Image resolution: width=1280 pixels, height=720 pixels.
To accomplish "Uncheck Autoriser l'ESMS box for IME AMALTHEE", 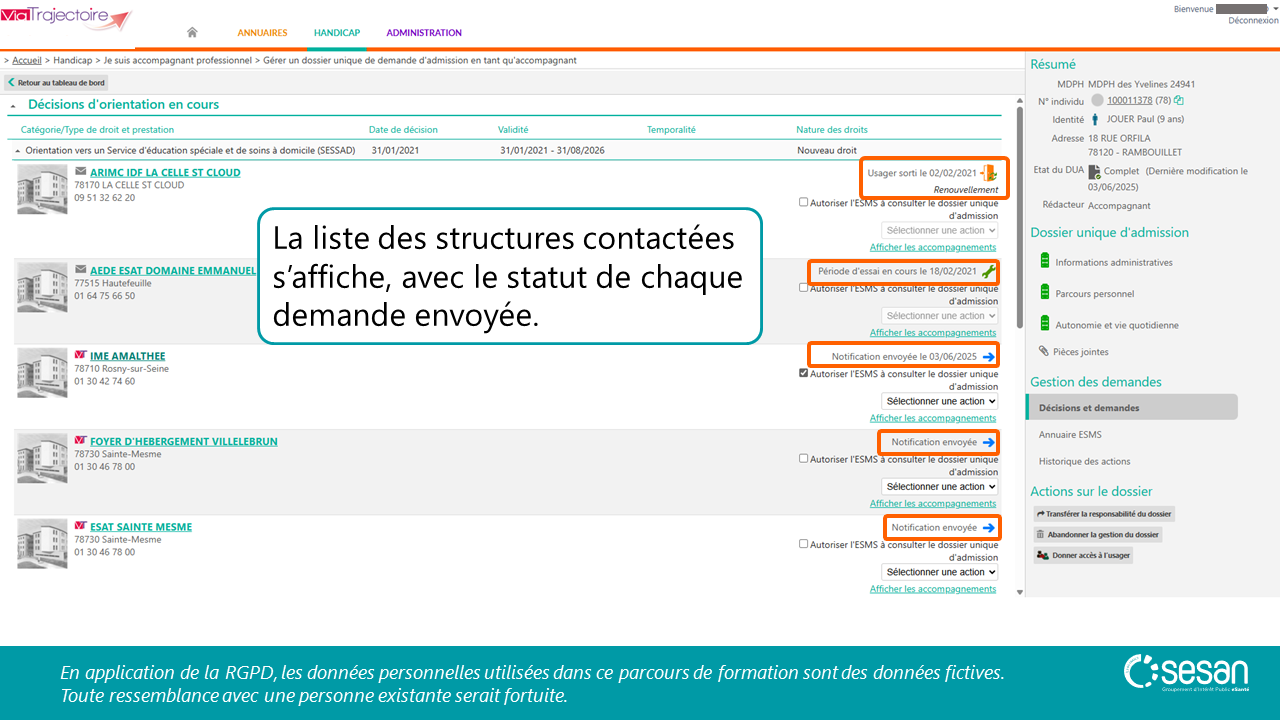I will (x=804, y=373).
